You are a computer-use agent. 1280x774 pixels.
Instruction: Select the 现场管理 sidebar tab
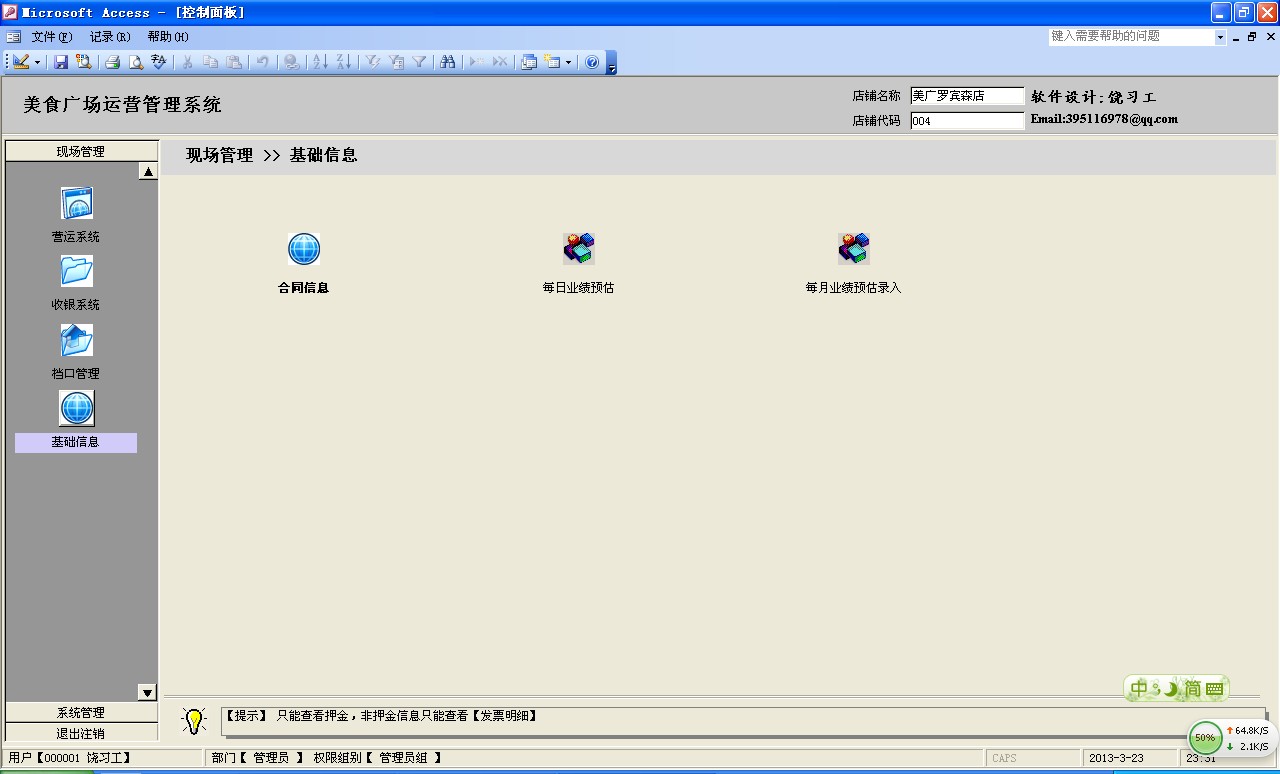tap(81, 152)
